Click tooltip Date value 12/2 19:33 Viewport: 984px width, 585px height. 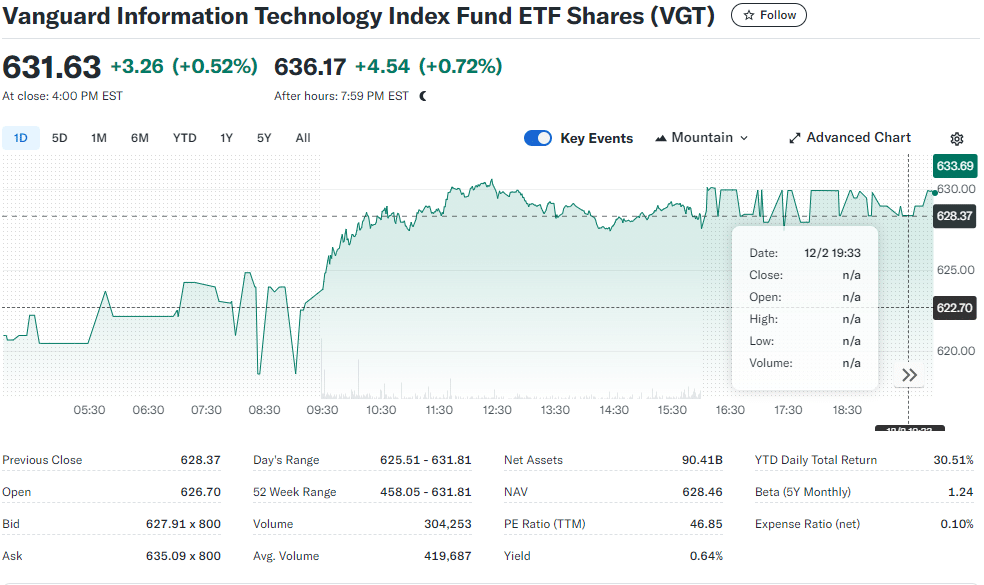(x=832, y=253)
